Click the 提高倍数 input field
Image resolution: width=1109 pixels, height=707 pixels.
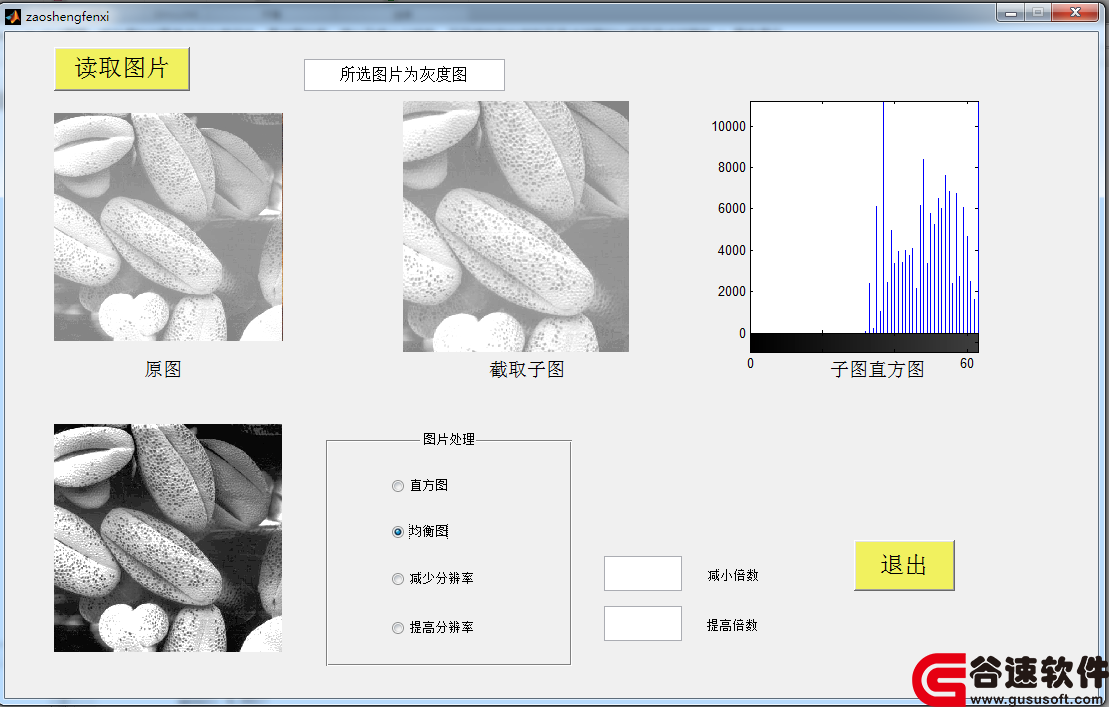click(643, 624)
